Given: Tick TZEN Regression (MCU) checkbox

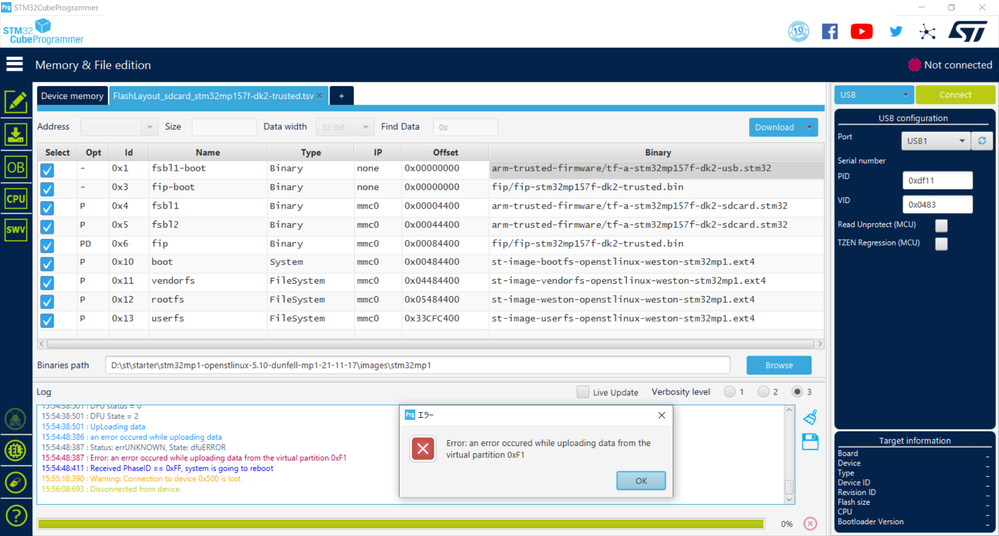Looking at the screenshot, I should (941, 243).
